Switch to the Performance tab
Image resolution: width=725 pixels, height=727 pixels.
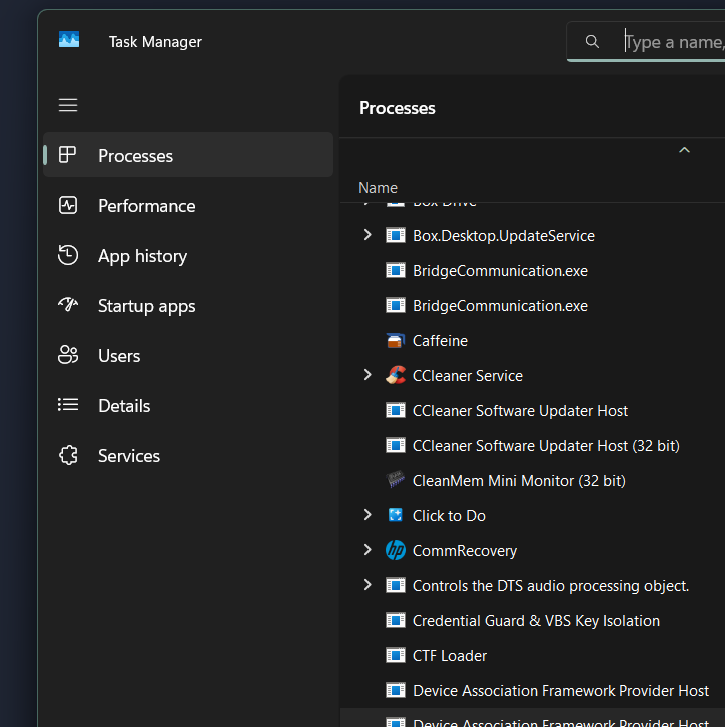coord(188,205)
